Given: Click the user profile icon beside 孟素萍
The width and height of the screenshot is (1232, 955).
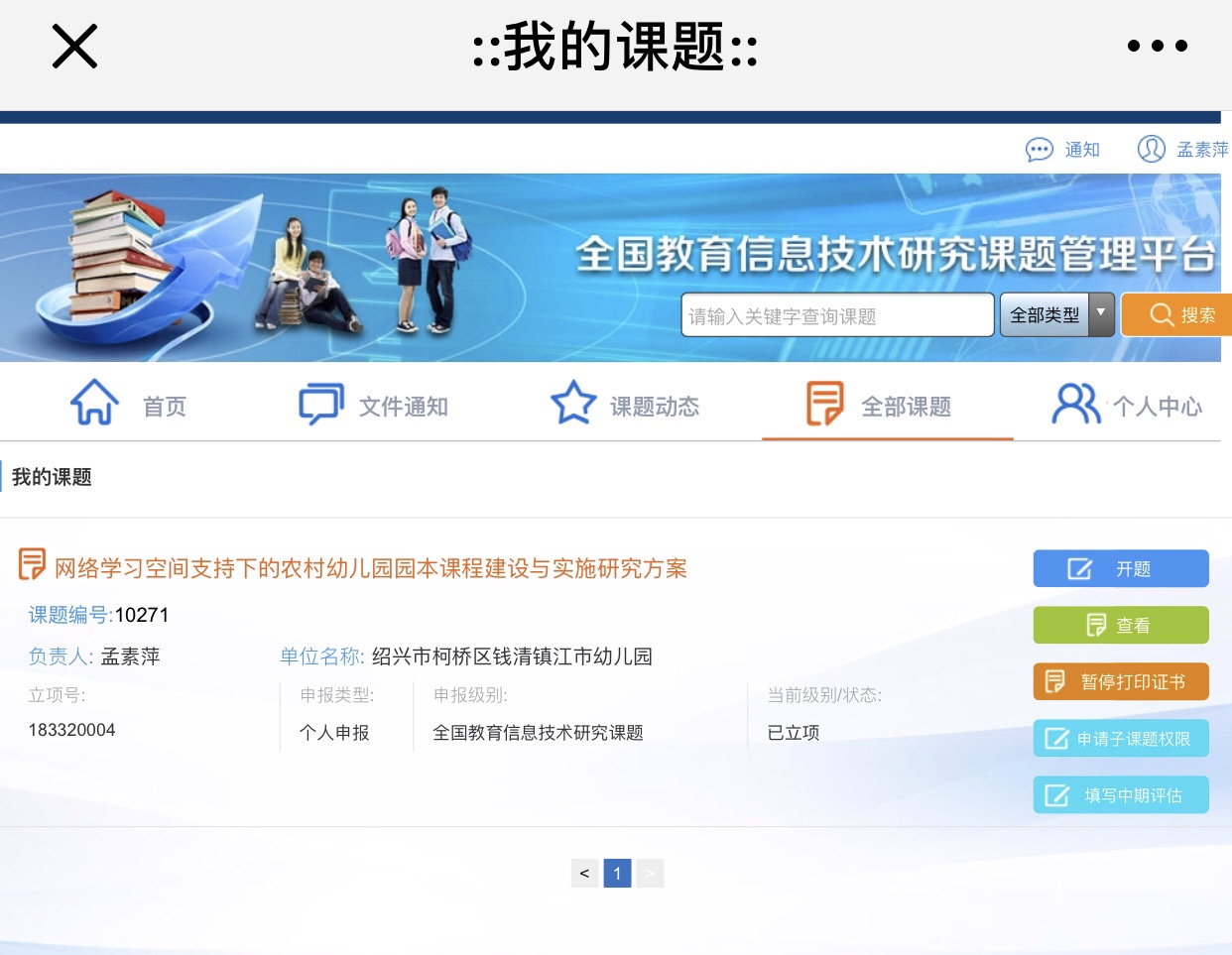Looking at the screenshot, I should [x=1152, y=149].
